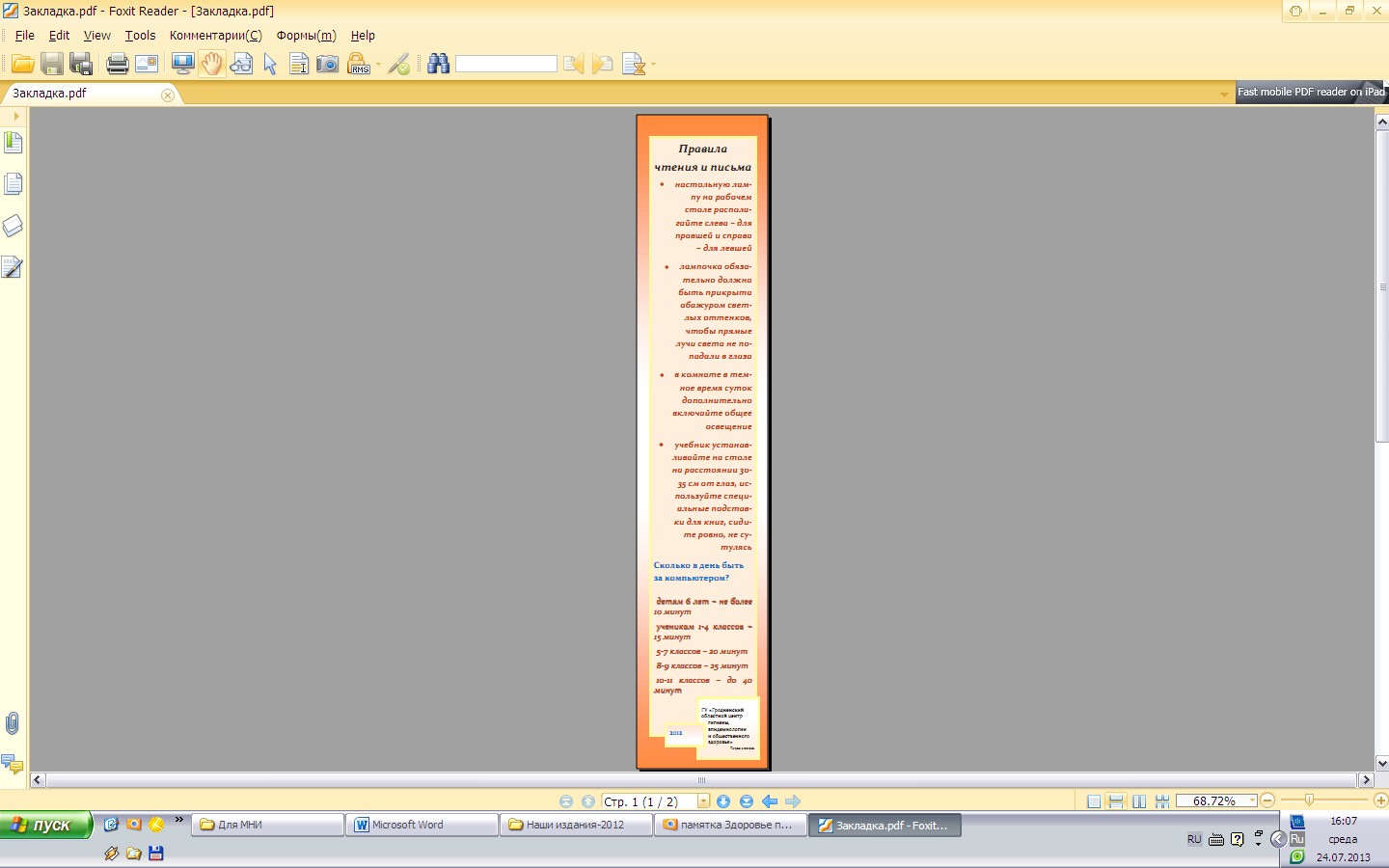Activate the Snapshot camera tool

(x=328, y=65)
